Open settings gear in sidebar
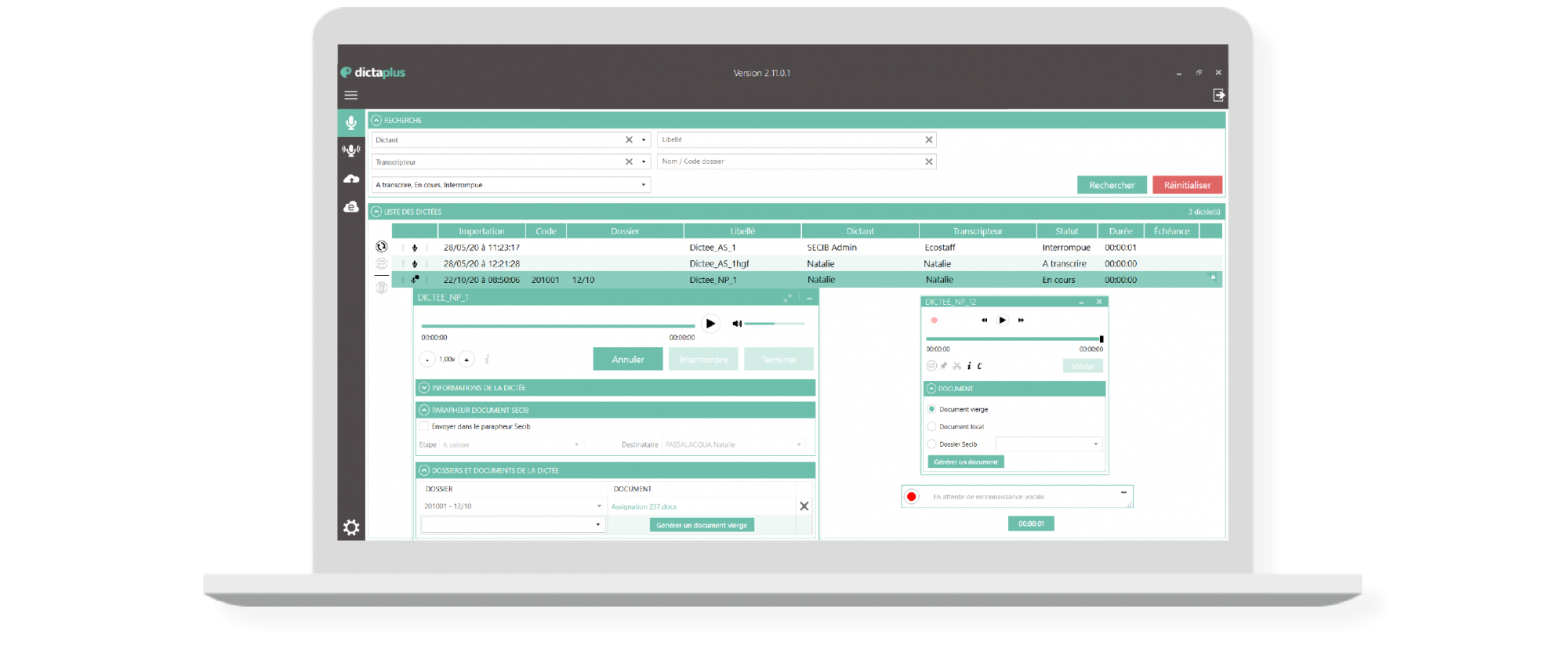This screenshot has height=645, width=1568. (351, 527)
